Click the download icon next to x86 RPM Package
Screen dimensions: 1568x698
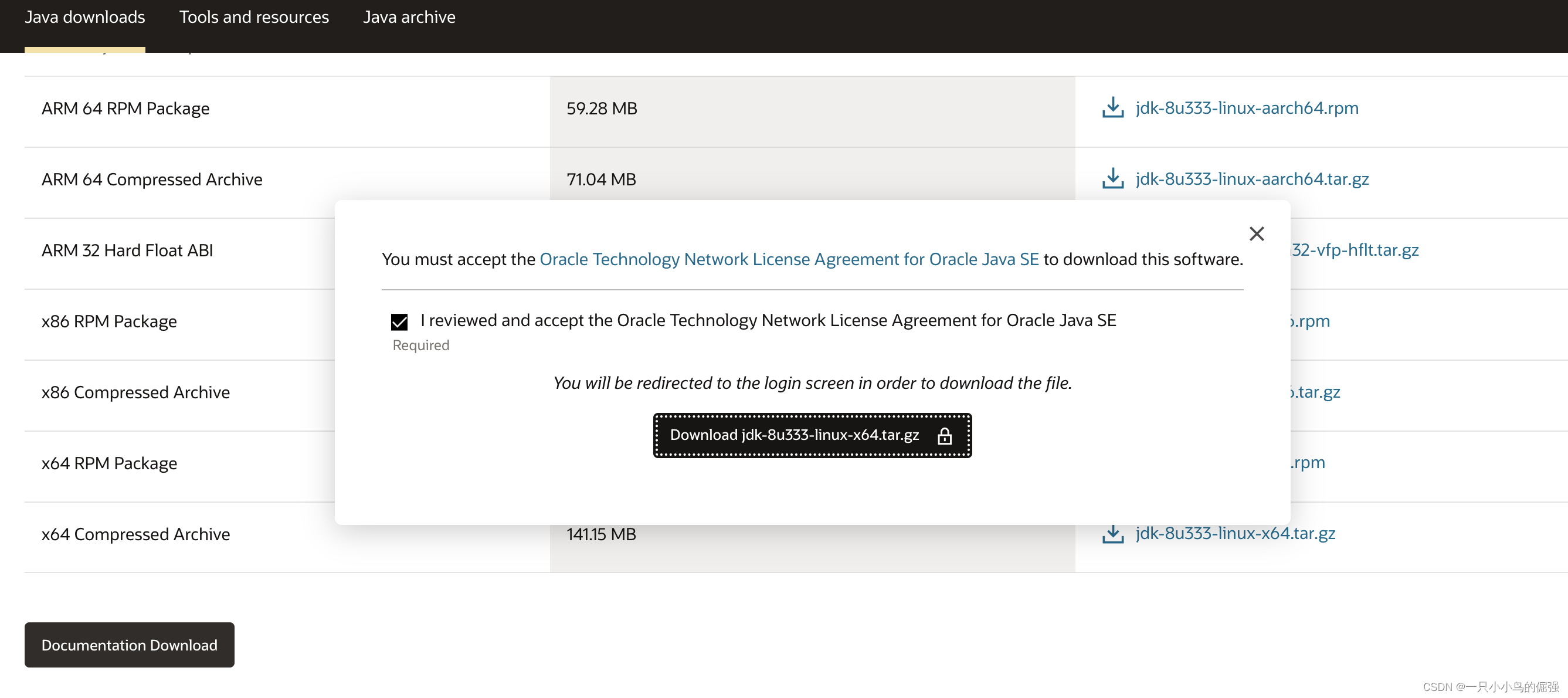[x=1113, y=320]
